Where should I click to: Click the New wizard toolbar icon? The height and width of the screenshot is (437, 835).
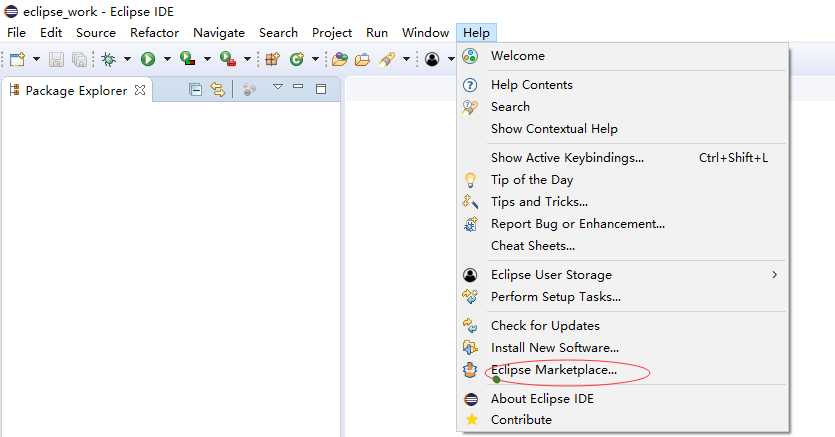(17, 59)
